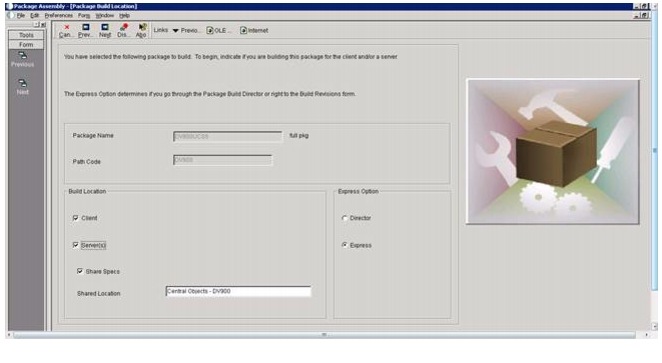Toggle the Share Specs checkbox
The width and height of the screenshot is (662, 363).
click(x=80, y=271)
